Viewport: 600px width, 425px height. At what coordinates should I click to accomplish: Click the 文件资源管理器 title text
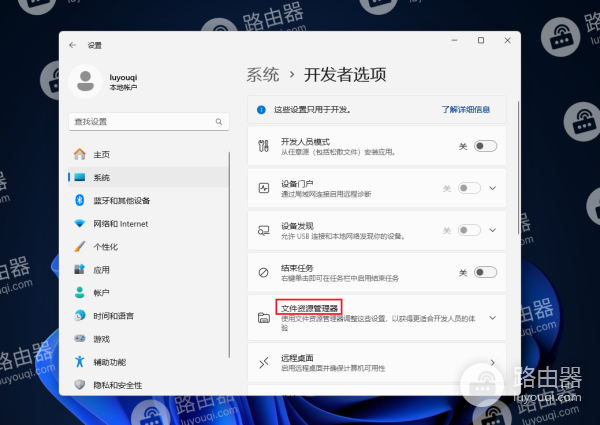[x=309, y=308]
